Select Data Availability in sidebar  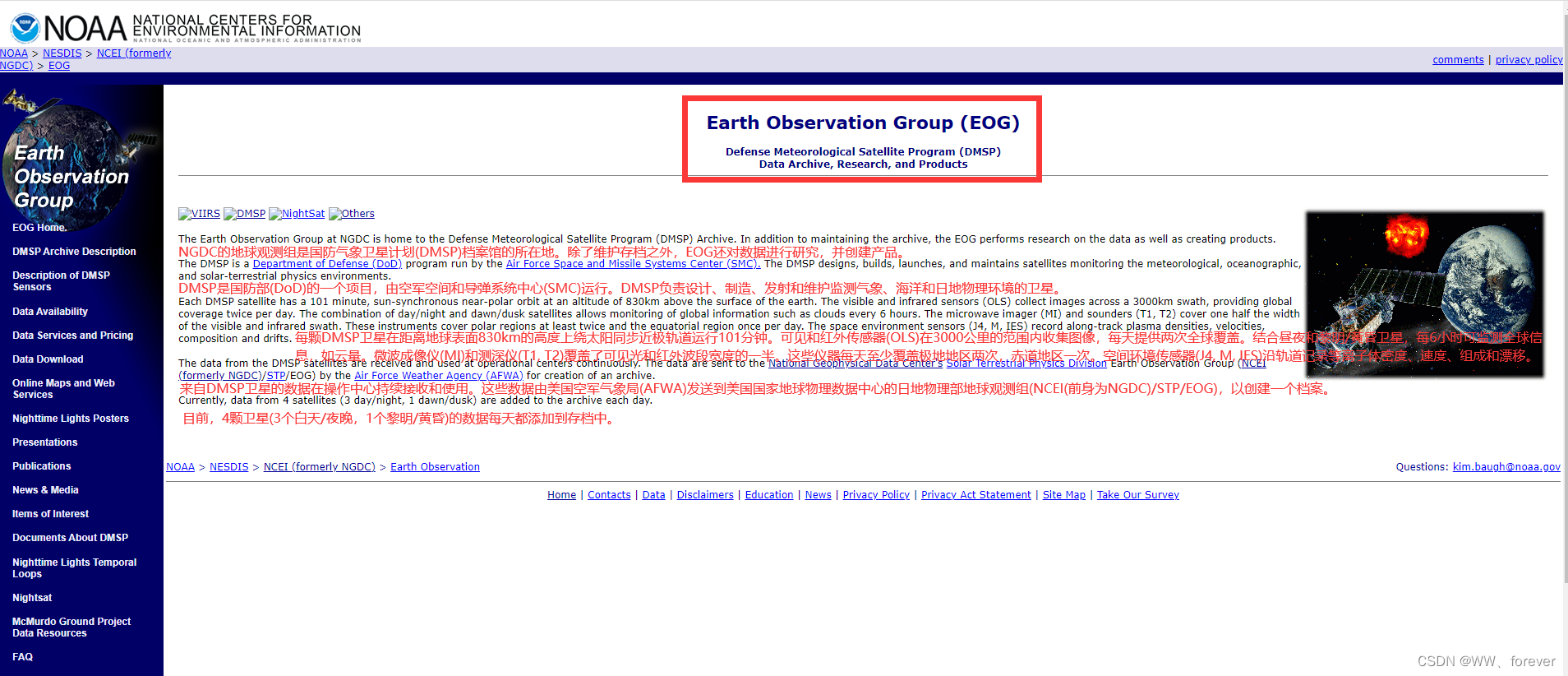50,312
